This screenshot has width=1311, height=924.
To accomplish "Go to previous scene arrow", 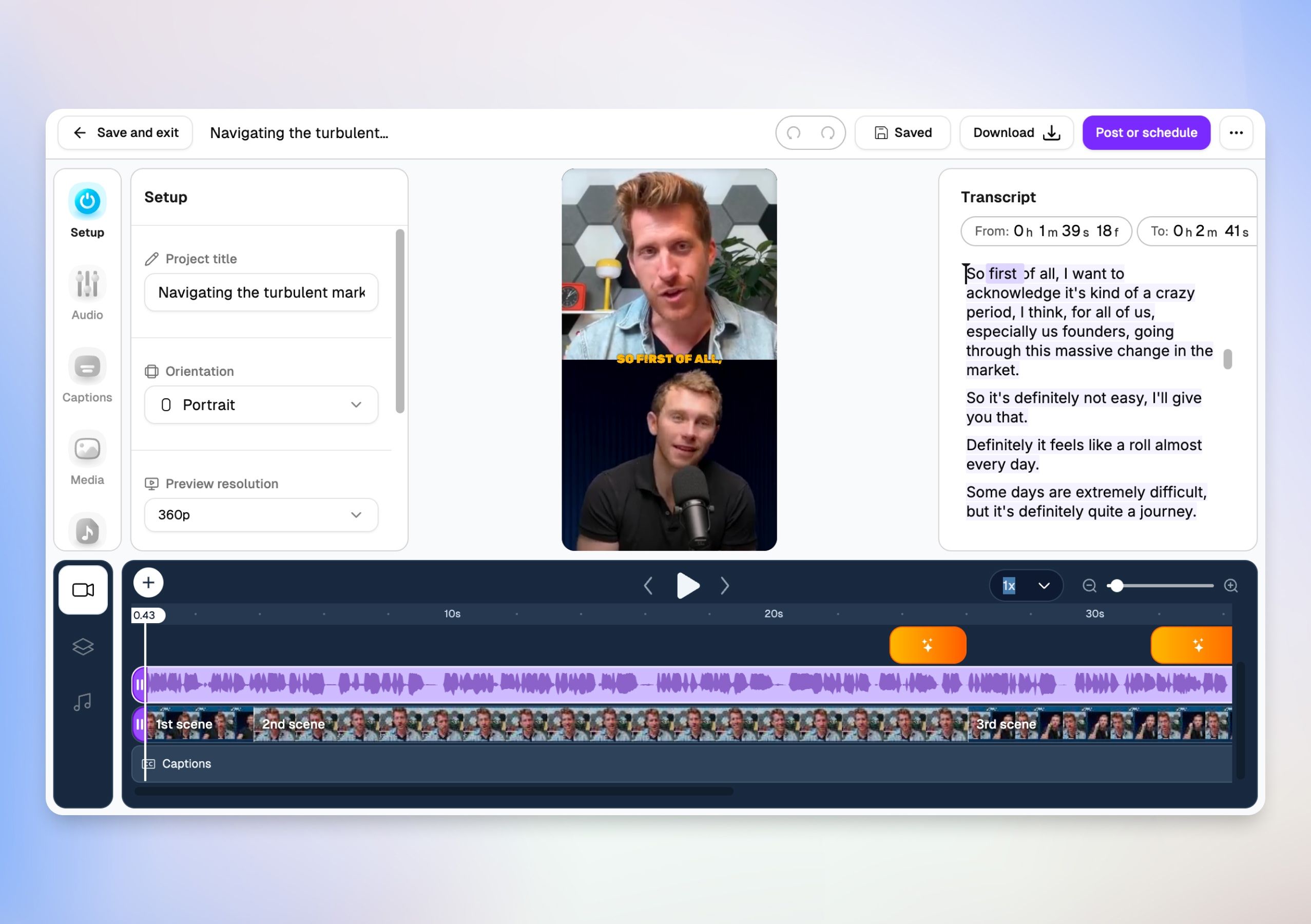I will pos(648,585).
